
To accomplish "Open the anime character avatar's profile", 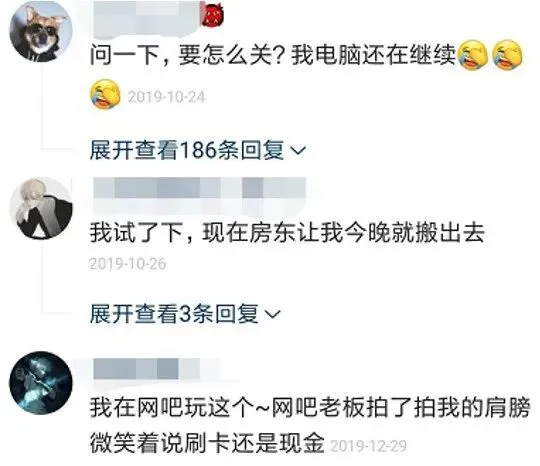I will click(x=41, y=208).
